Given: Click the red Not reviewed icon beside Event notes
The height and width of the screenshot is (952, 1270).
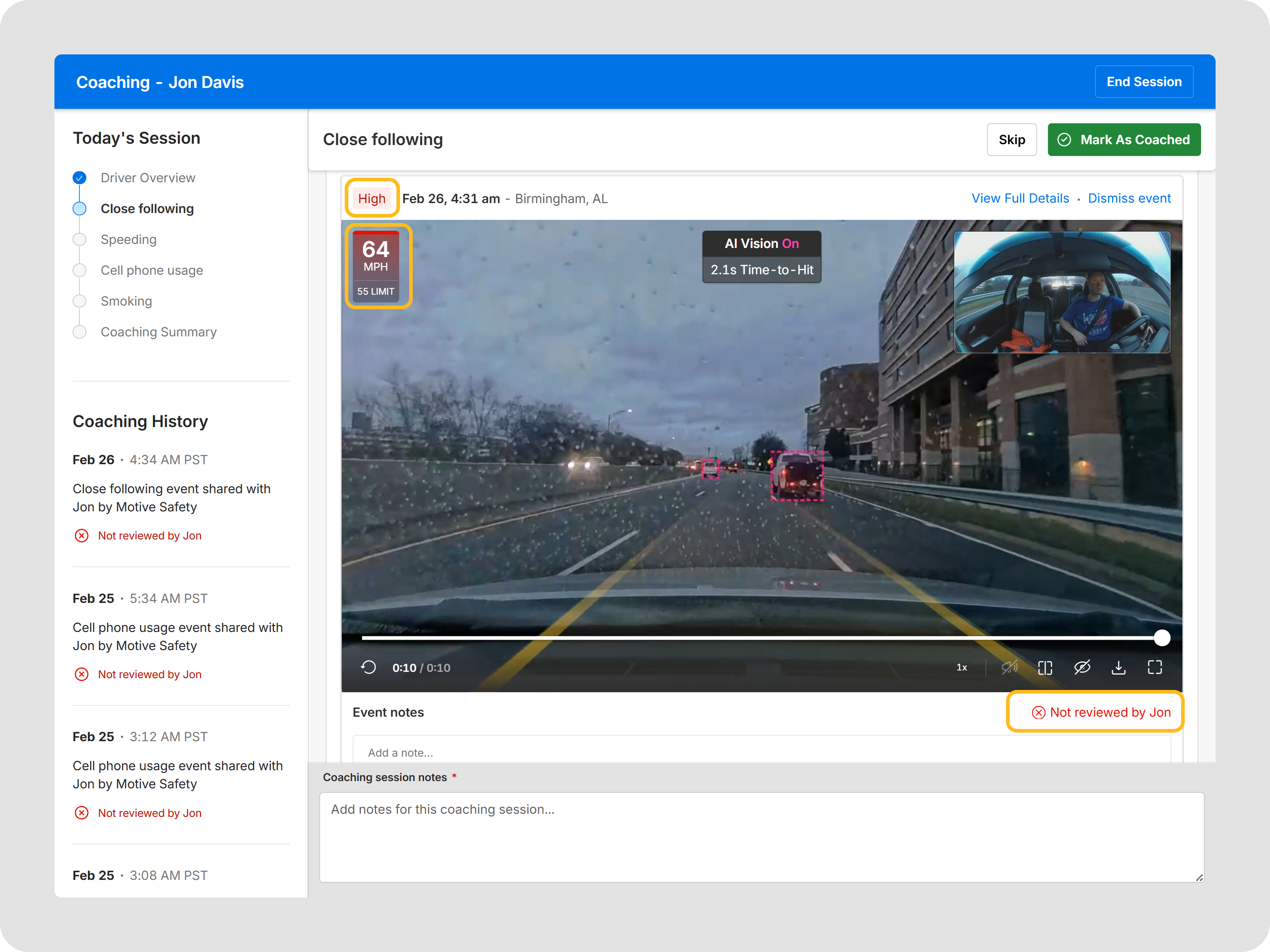Looking at the screenshot, I should [x=1038, y=712].
